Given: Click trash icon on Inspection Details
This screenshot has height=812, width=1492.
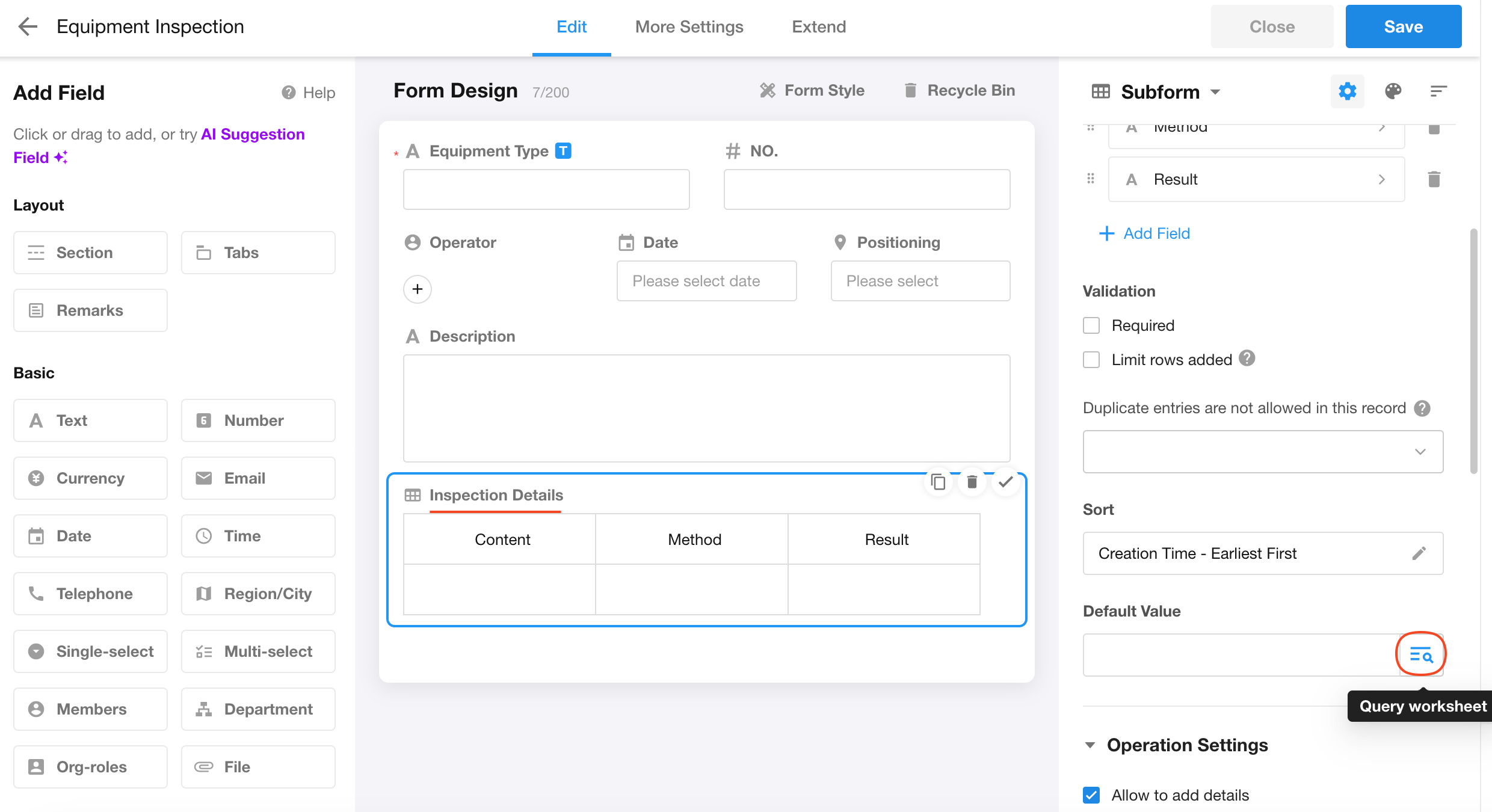Looking at the screenshot, I should [x=972, y=482].
